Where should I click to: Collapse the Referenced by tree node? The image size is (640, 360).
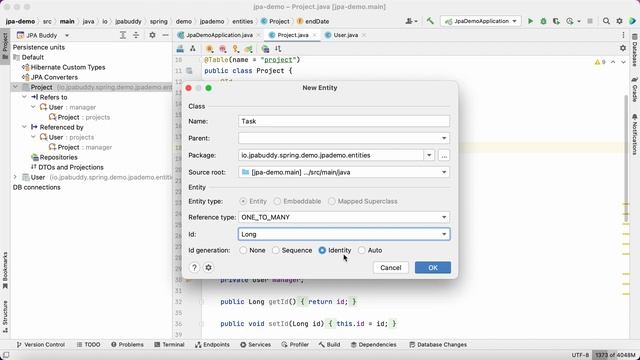coord(24,127)
